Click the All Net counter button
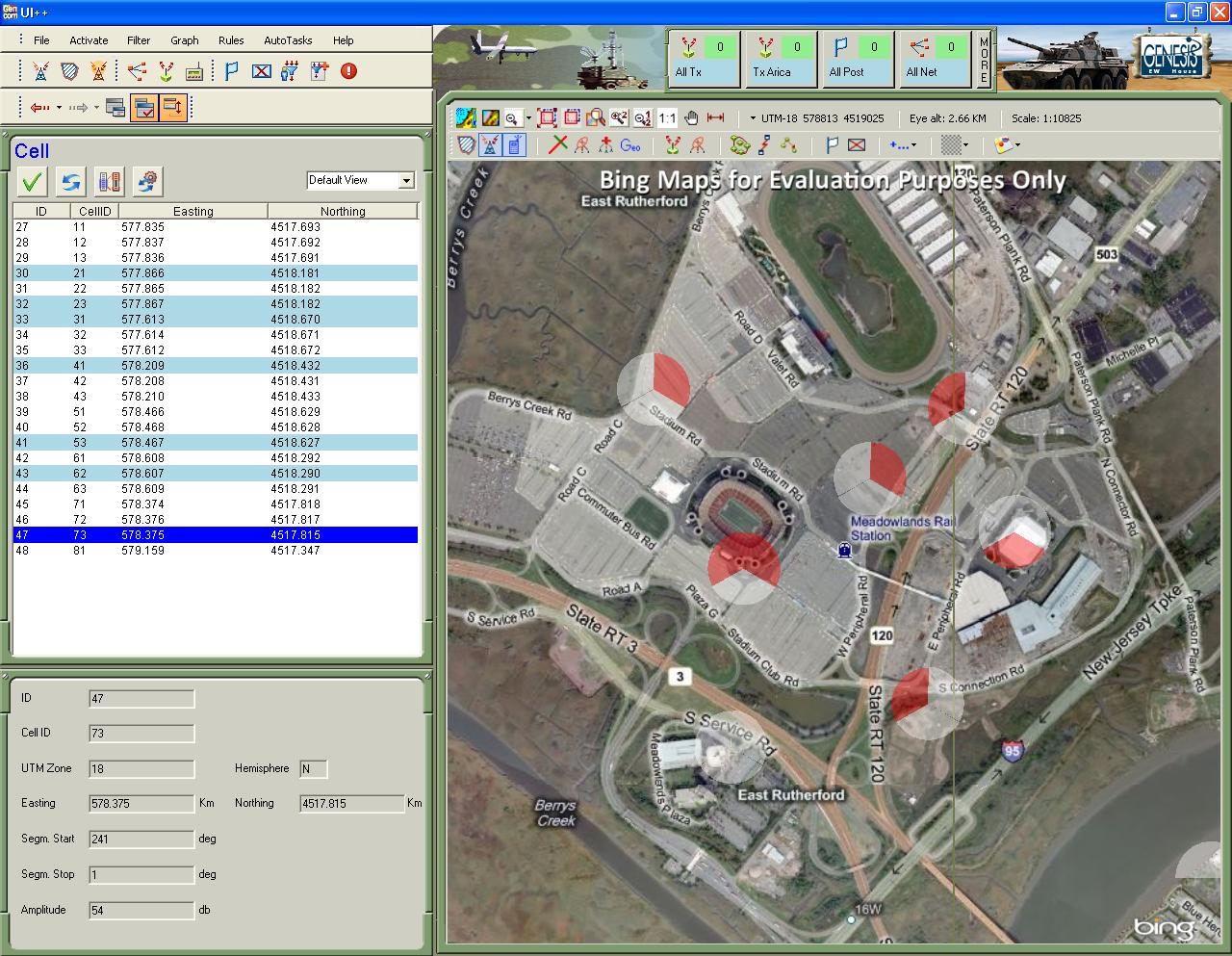Viewport: 1232px width, 956px height. (x=937, y=59)
